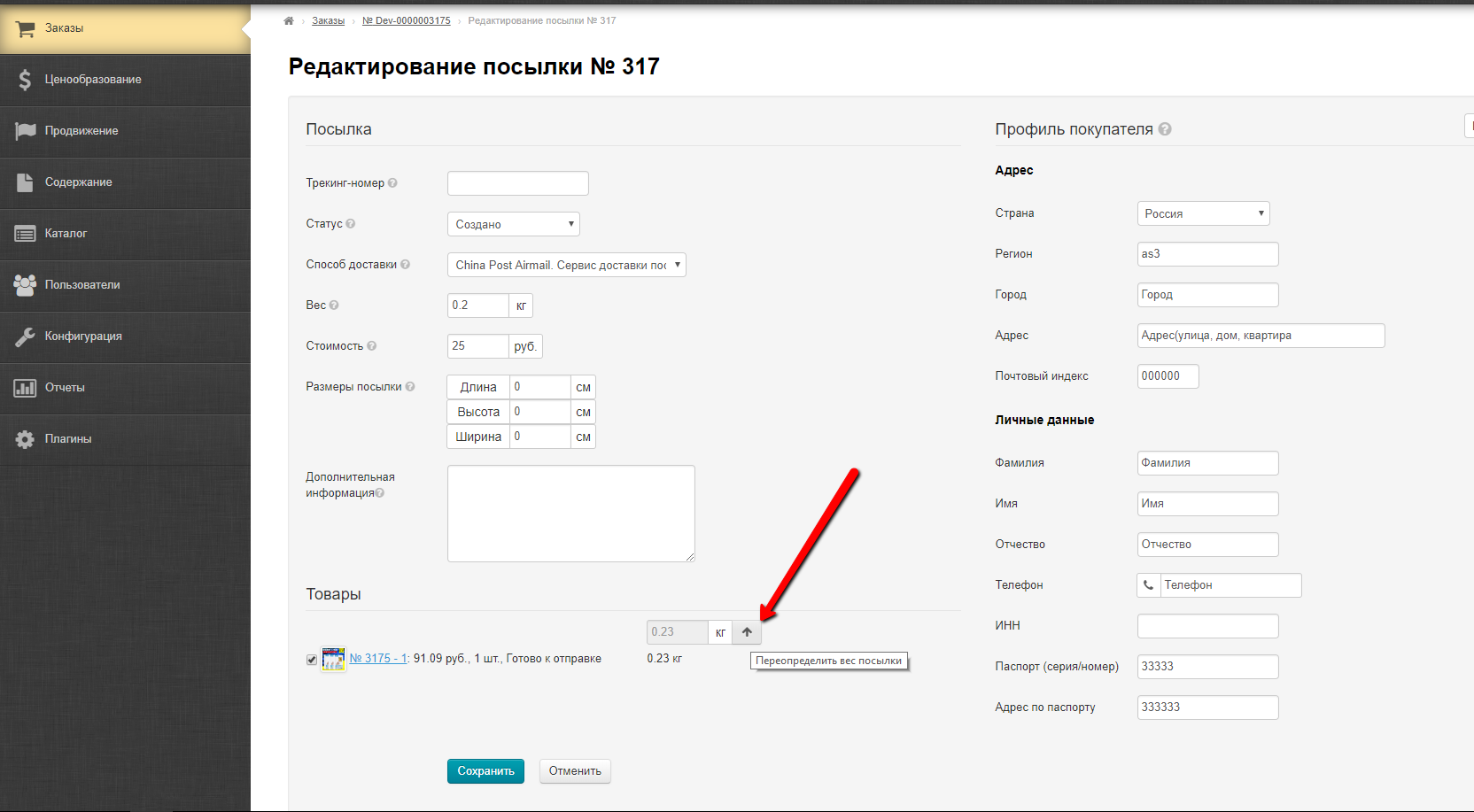Click help icon beside Трекинг-номер
The height and width of the screenshot is (812, 1474).
click(x=392, y=183)
